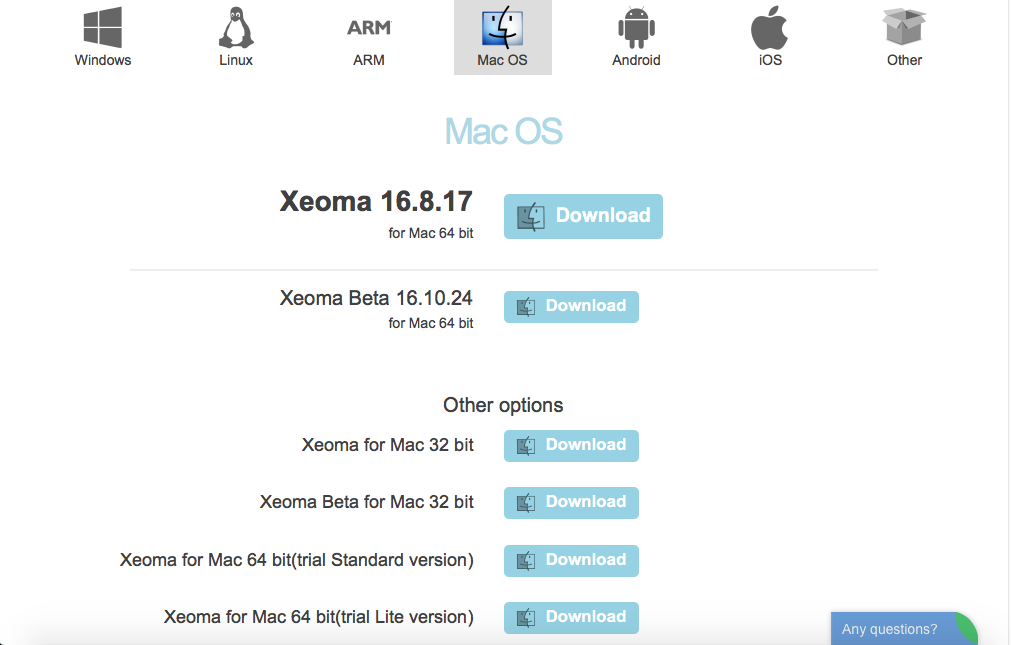Choose the iOS tab label
Viewport: 1011px width, 645px height.
771,60
